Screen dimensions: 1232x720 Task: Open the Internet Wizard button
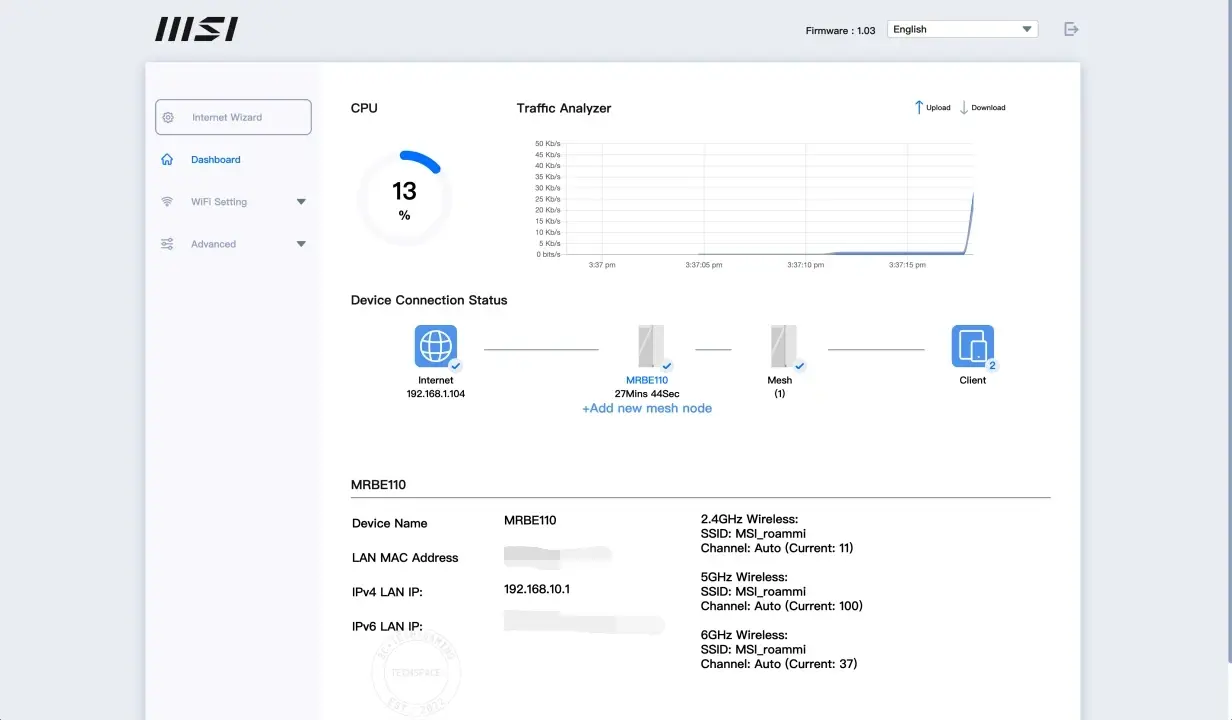point(233,117)
